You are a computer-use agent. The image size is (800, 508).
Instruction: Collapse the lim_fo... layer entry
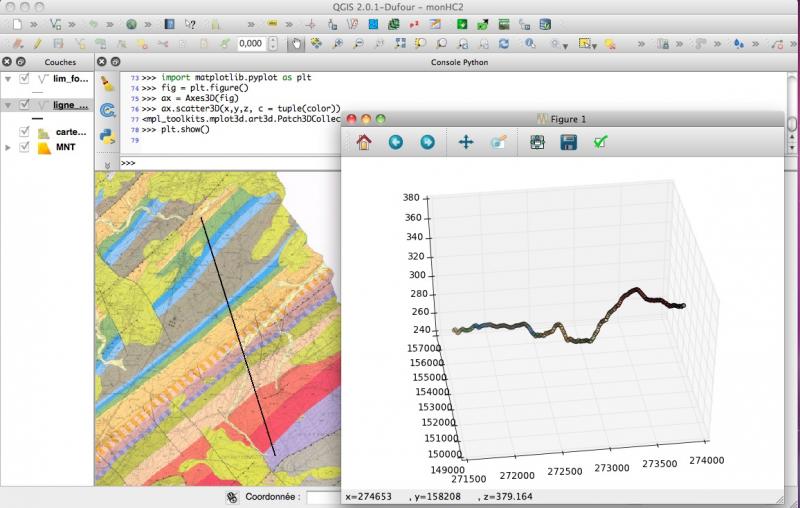coord(8,79)
